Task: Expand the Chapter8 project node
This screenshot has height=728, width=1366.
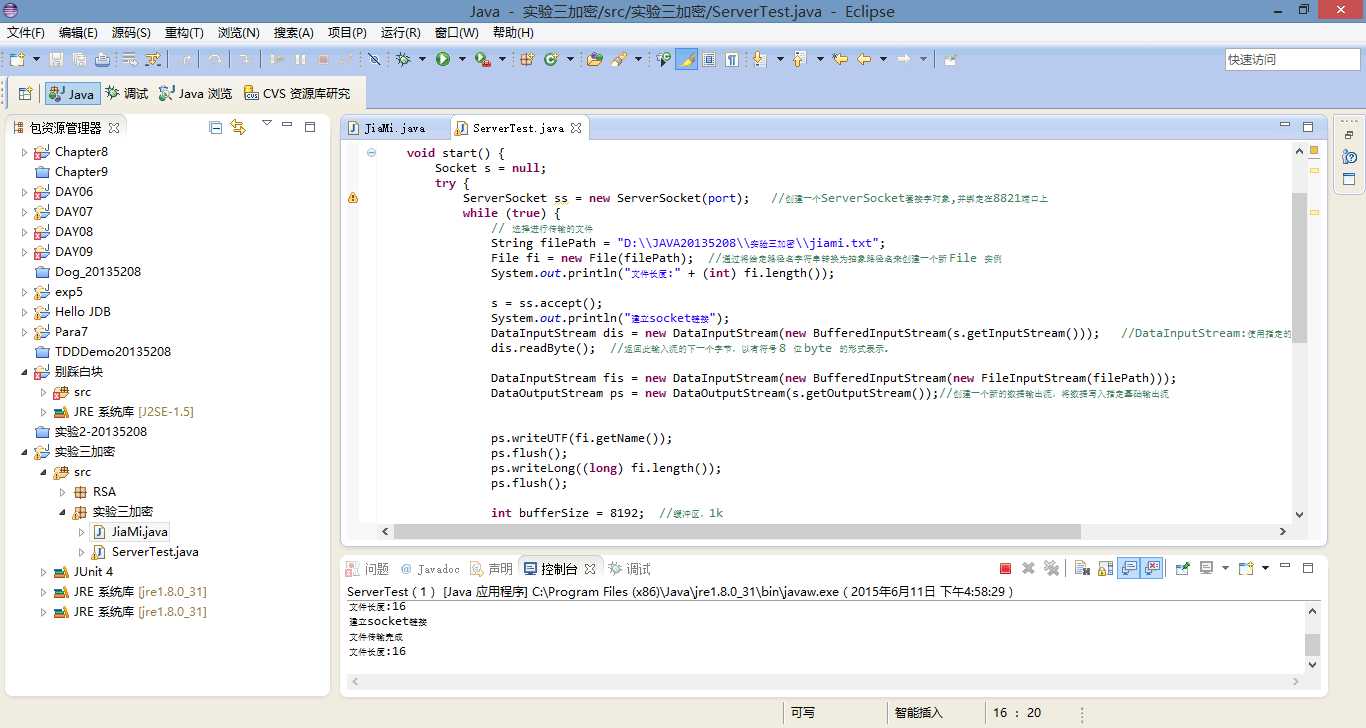Action: [25, 152]
